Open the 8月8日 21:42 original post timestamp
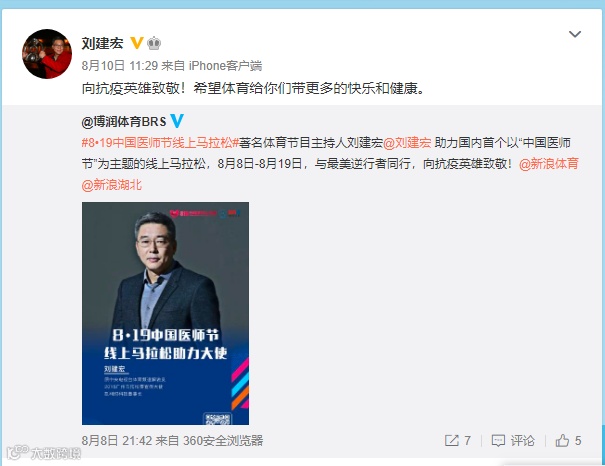The height and width of the screenshot is (466, 605). [x=117, y=441]
